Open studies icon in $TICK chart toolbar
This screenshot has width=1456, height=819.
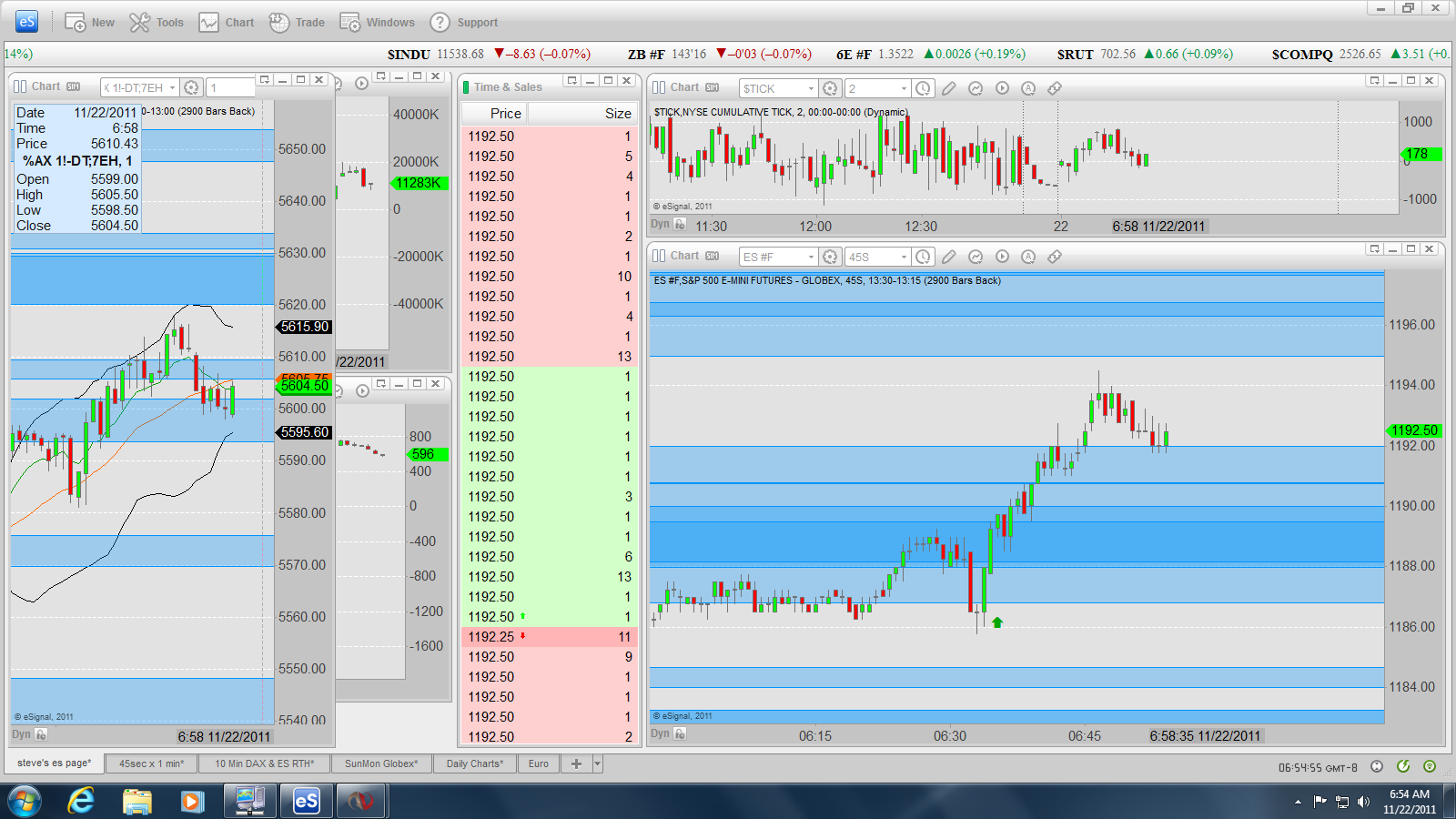pyautogui.click(x=976, y=88)
